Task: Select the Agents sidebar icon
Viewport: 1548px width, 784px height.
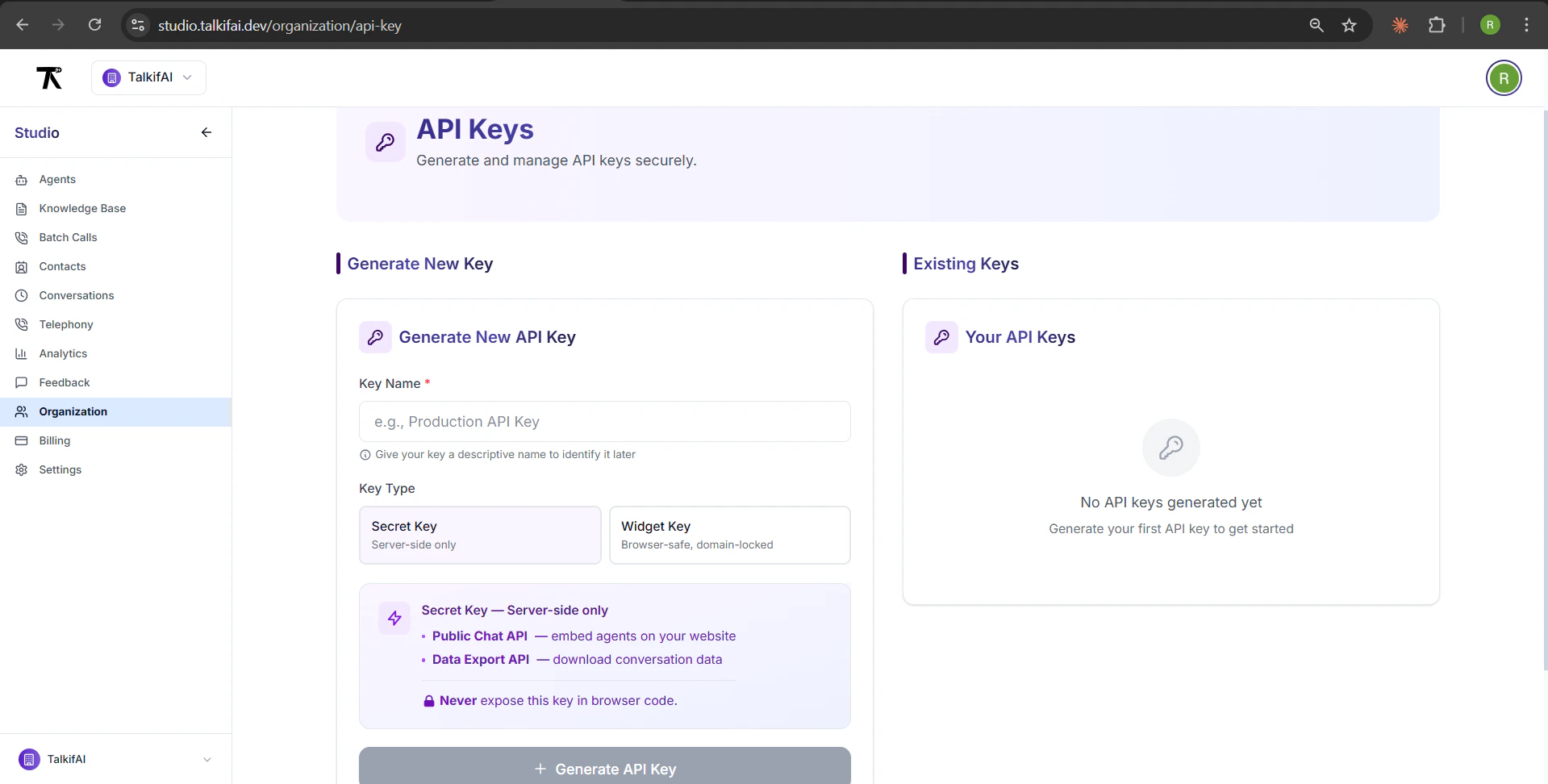Action: [x=21, y=179]
